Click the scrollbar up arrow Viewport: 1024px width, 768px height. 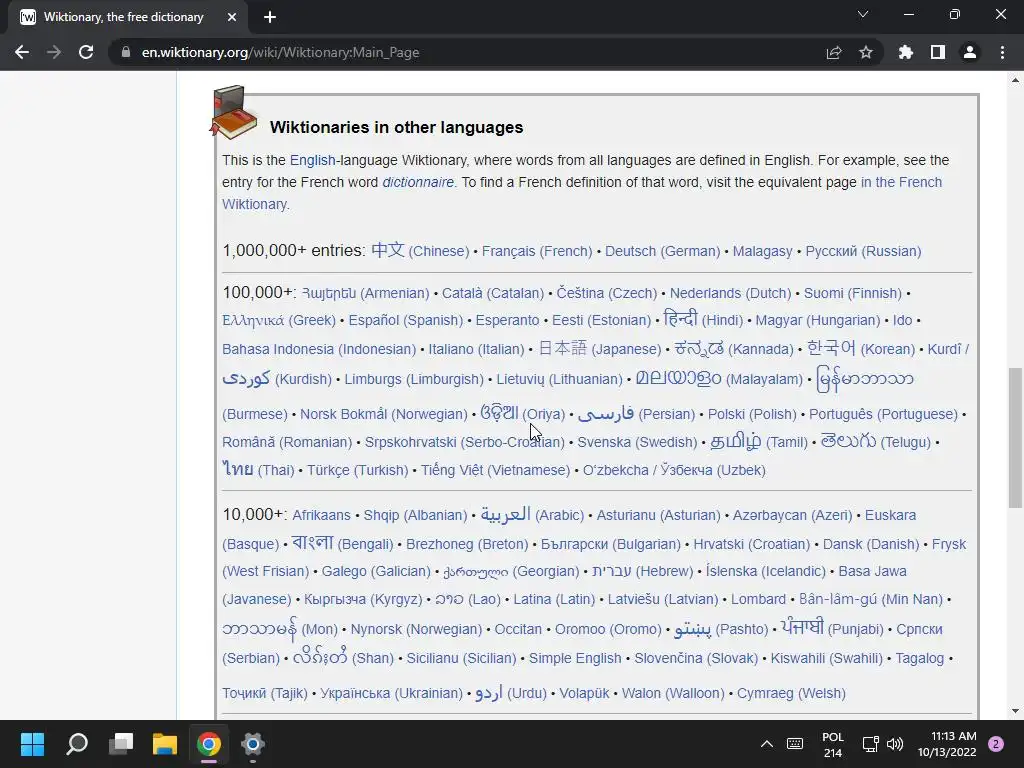click(1016, 81)
